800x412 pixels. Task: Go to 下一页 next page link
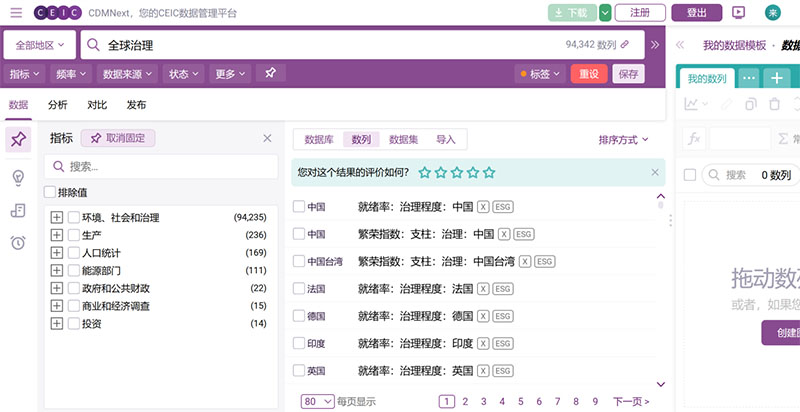[630, 401]
